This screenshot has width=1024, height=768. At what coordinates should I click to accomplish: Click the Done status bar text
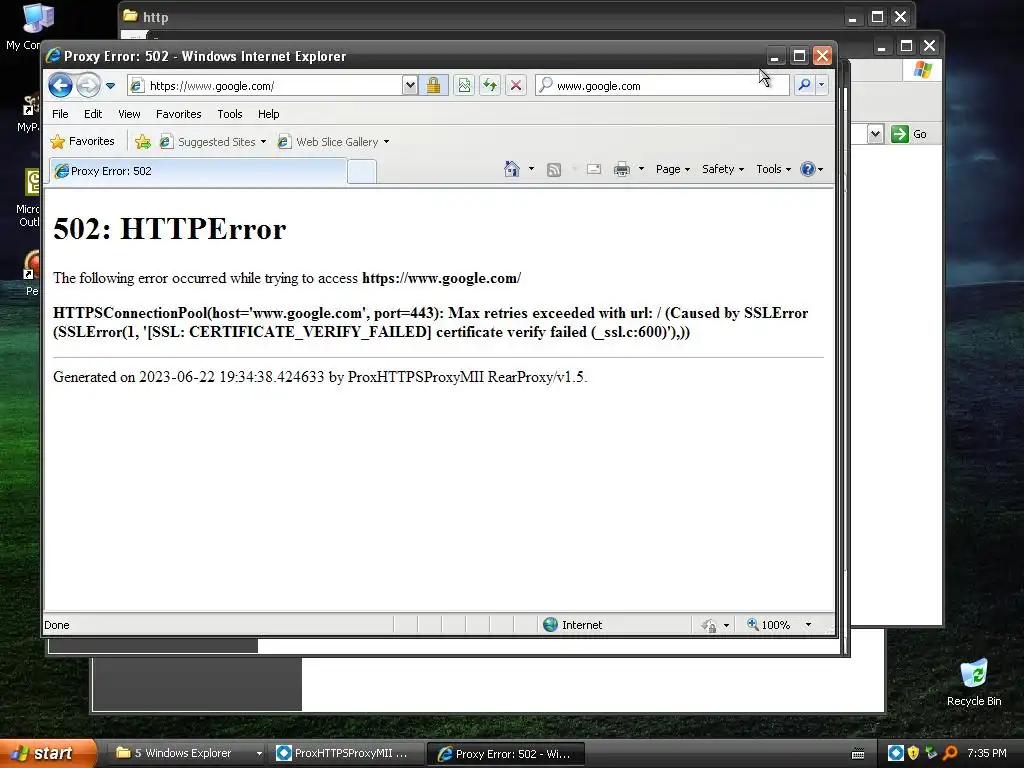(57, 625)
